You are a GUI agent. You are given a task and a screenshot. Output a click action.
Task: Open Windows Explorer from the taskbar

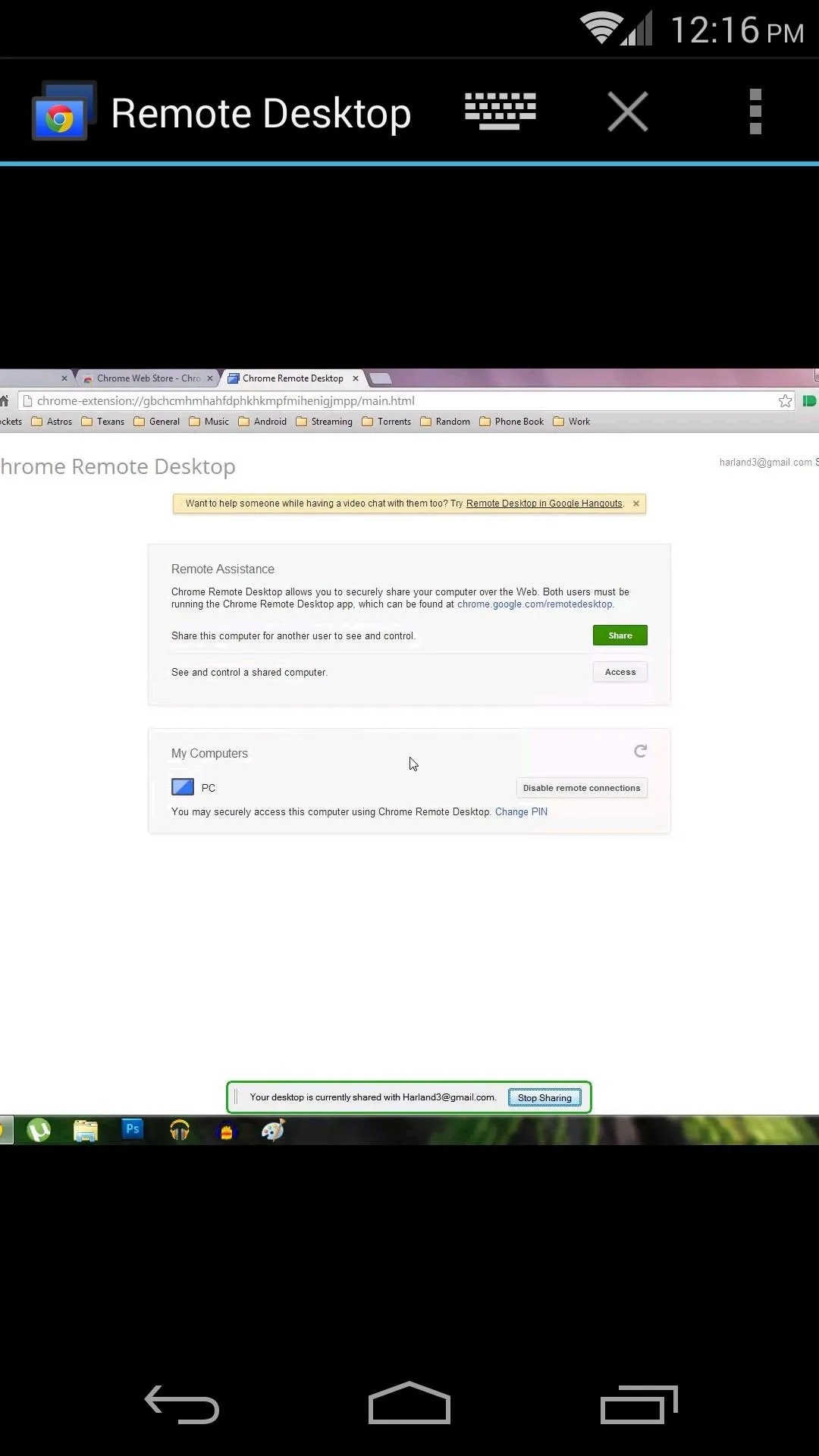(x=86, y=1131)
